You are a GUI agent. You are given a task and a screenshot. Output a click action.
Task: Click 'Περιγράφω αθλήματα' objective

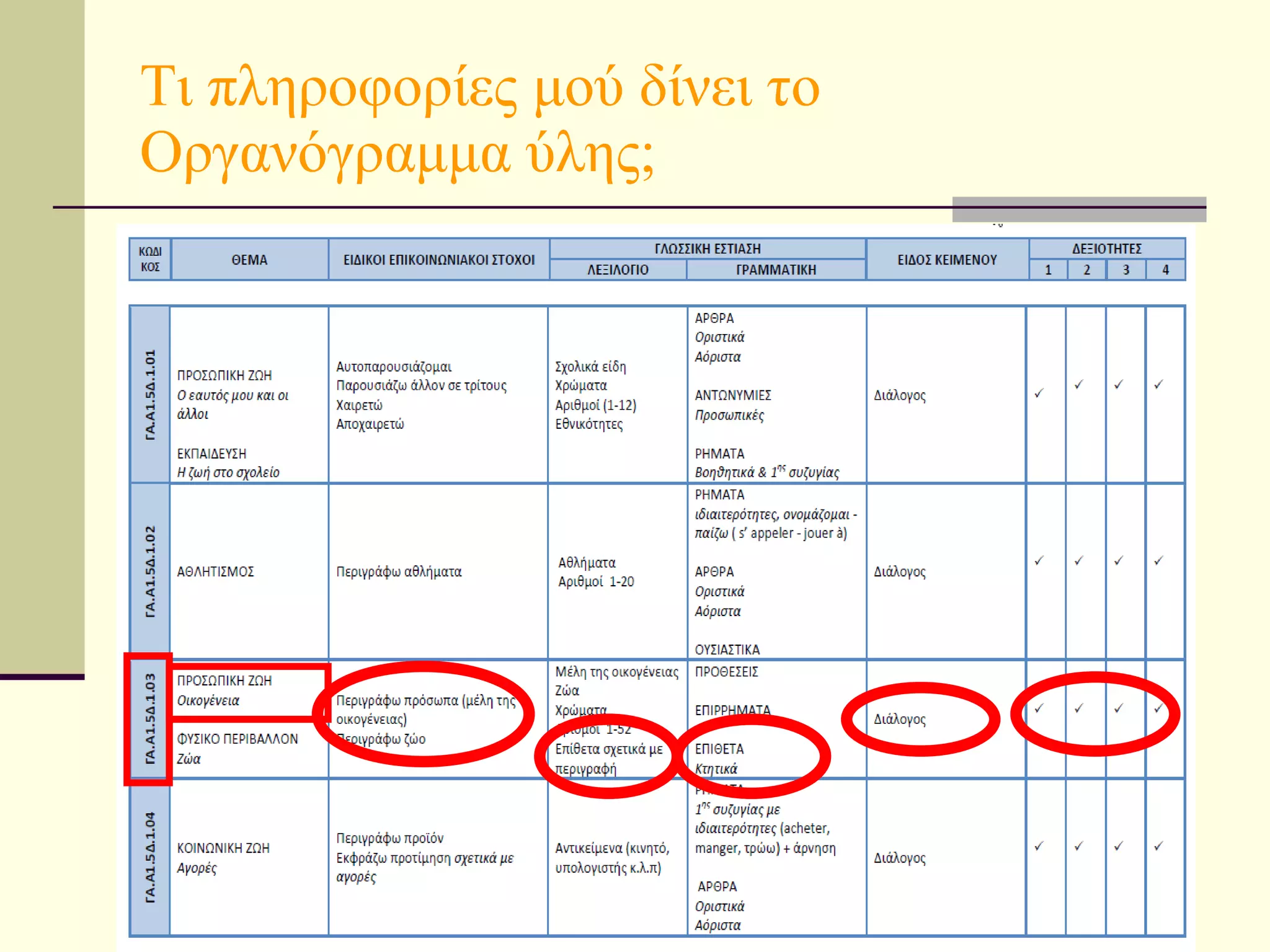[399, 571]
